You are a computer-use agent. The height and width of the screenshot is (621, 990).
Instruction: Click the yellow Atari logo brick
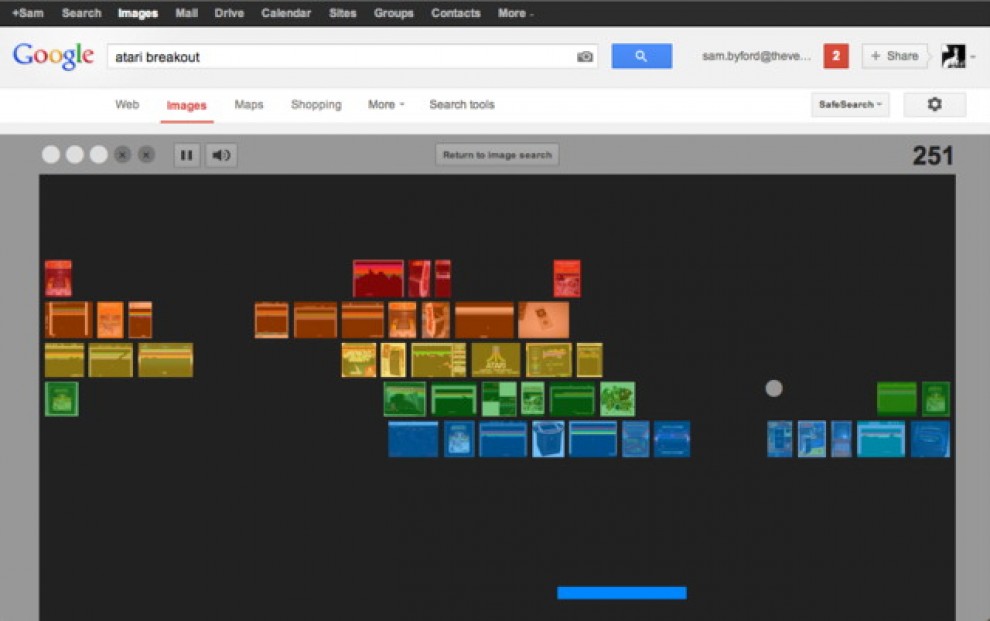496,360
